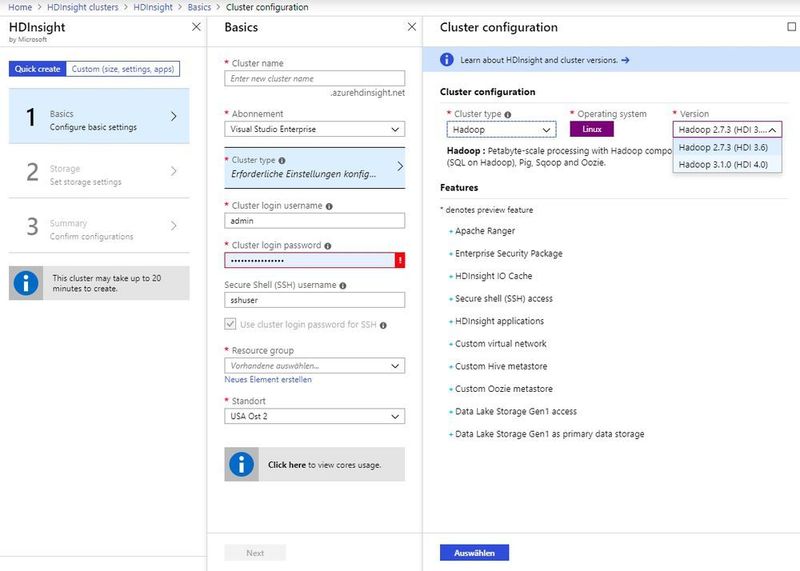800x571 pixels.
Task: Click Learn about HDInsight and cluster versions text
Action: coord(539,60)
